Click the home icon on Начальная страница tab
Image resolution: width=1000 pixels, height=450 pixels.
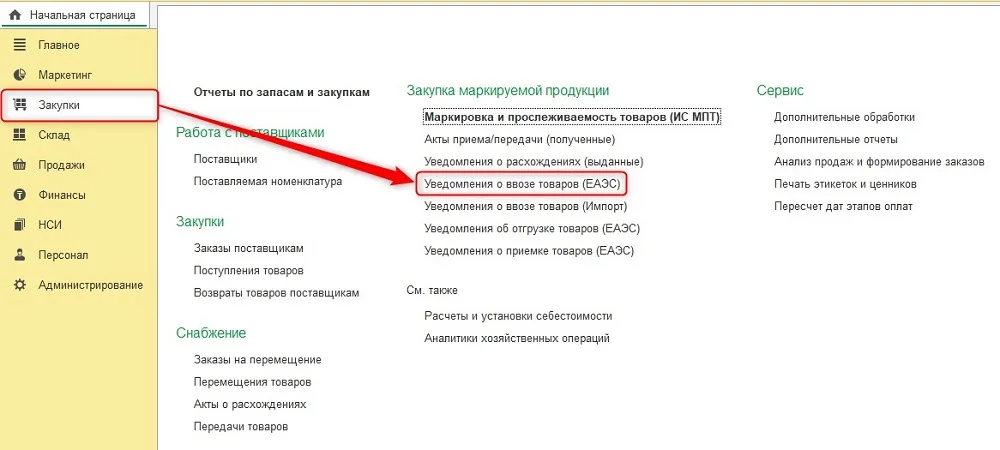(16, 15)
